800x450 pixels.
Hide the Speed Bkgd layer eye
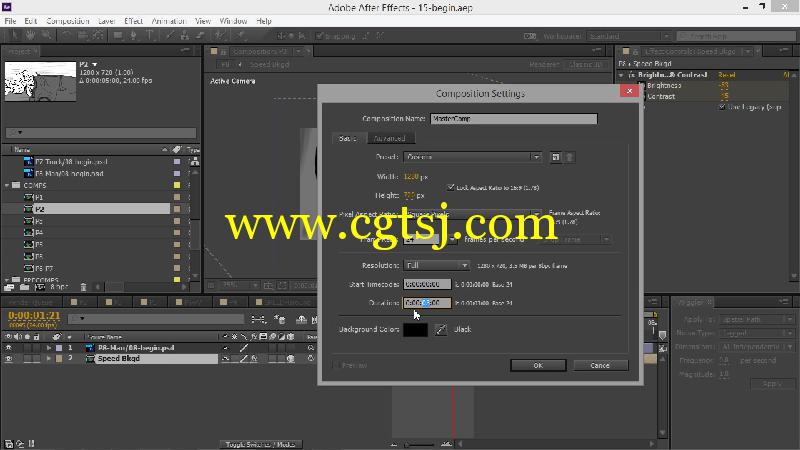(x=9, y=359)
